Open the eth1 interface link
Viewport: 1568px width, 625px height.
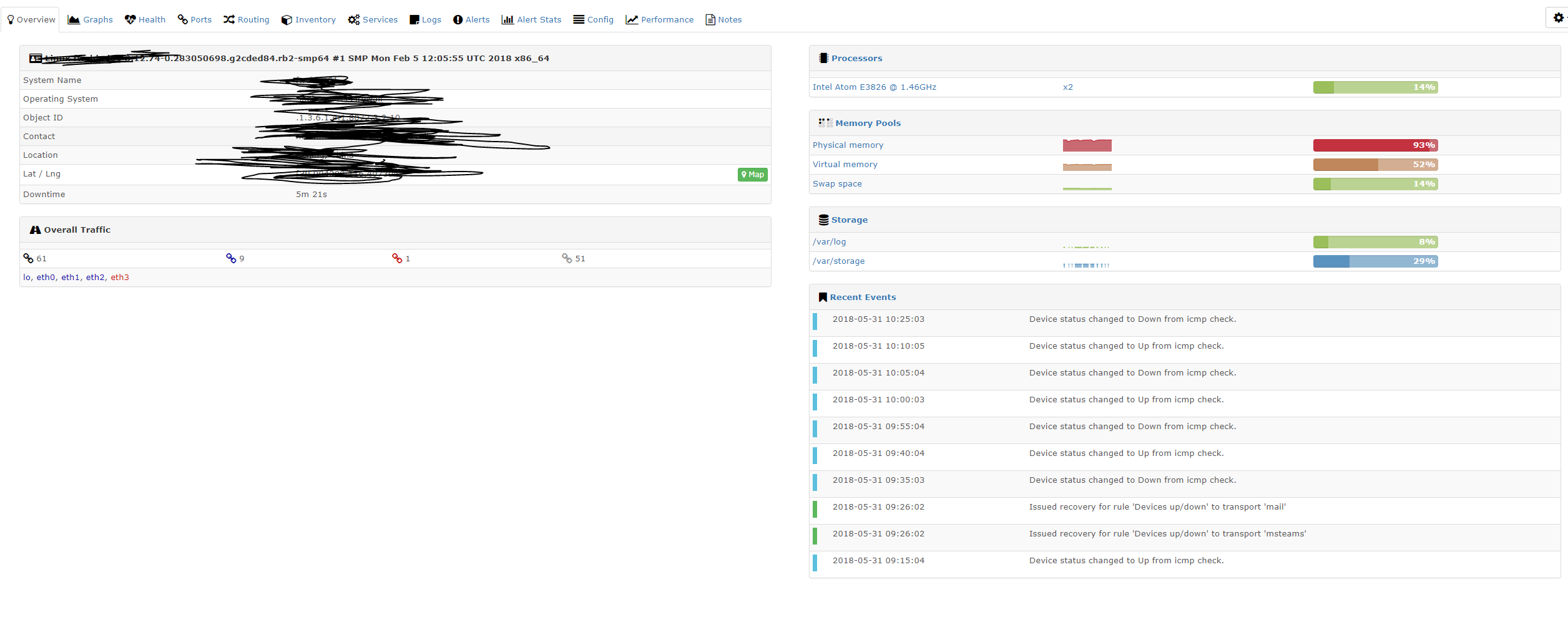tap(71, 278)
